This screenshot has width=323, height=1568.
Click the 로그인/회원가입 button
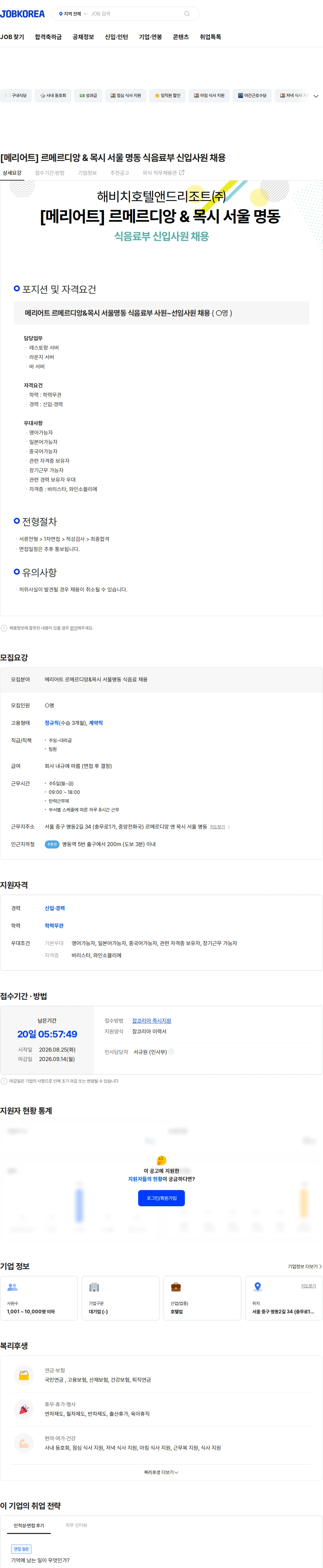click(161, 1198)
